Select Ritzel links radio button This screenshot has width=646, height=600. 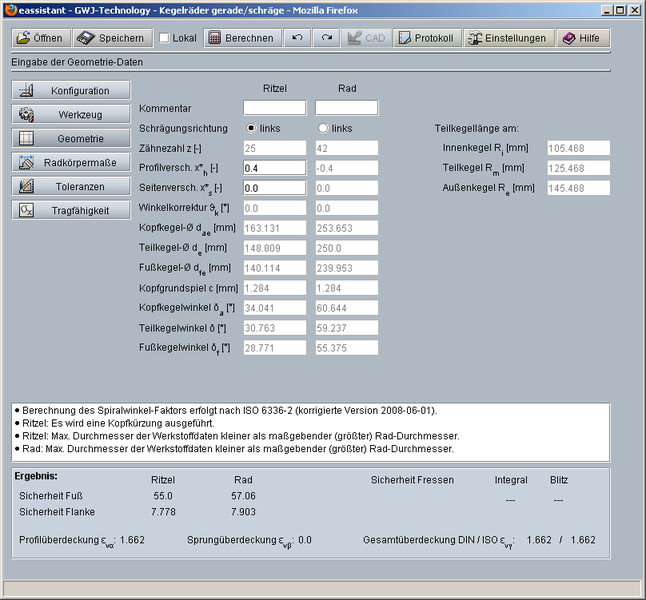click(x=251, y=128)
